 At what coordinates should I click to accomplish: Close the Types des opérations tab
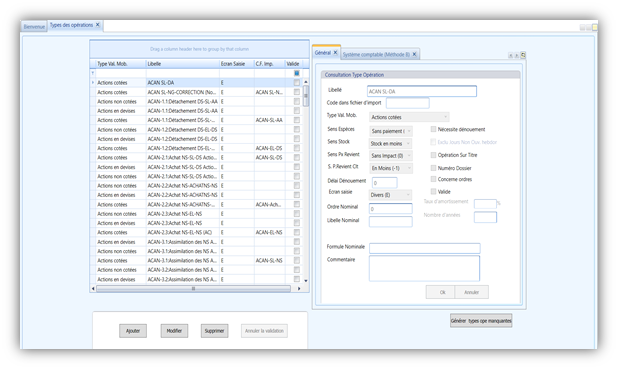click(x=98, y=25)
